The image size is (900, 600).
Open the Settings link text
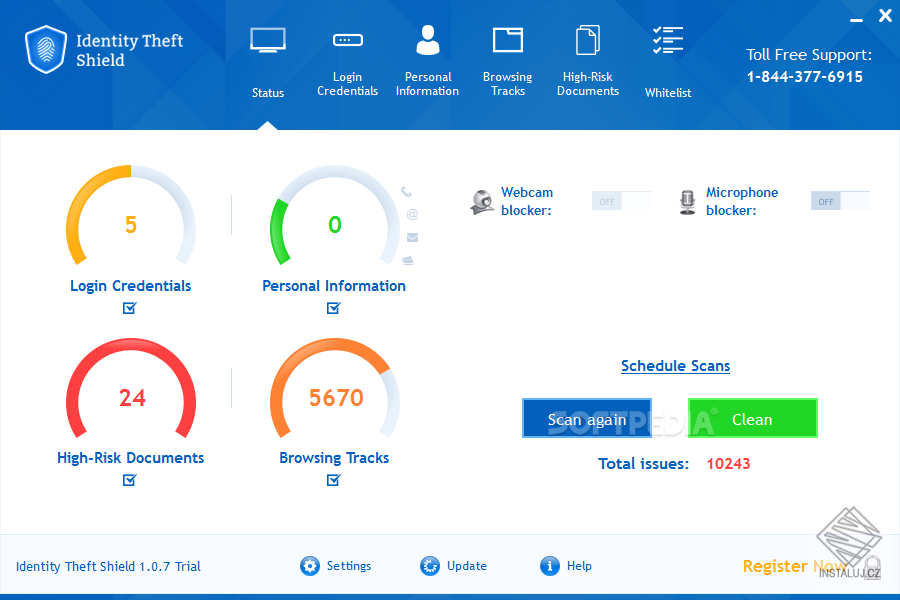point(349,566)
